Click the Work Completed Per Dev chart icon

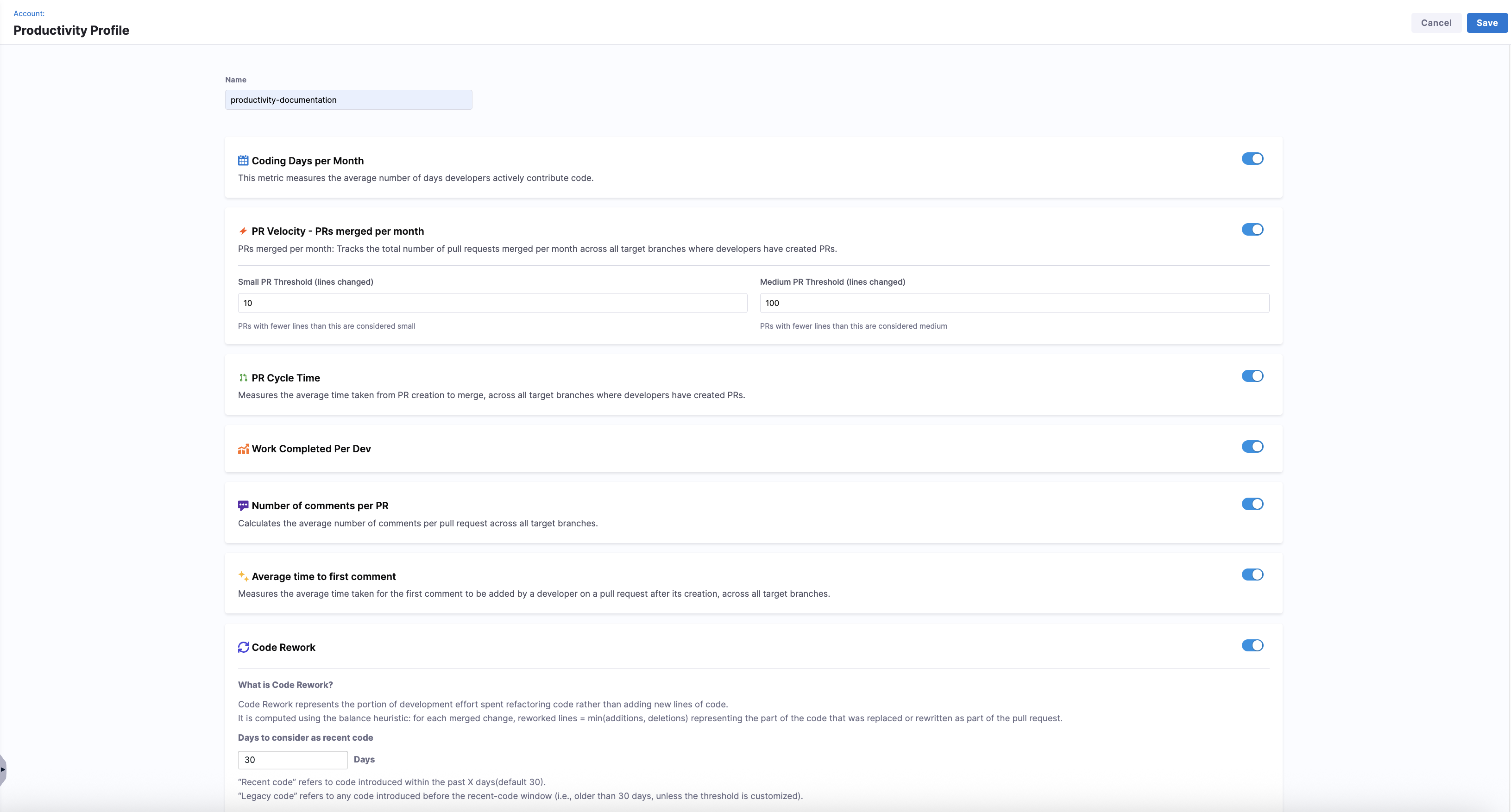[x=244, y=449]
